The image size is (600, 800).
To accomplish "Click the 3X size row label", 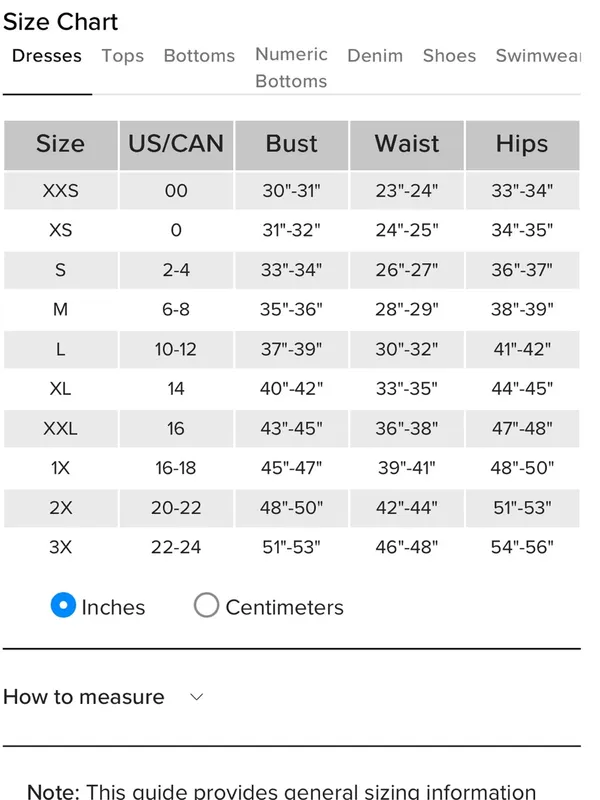I will point(61,547).
